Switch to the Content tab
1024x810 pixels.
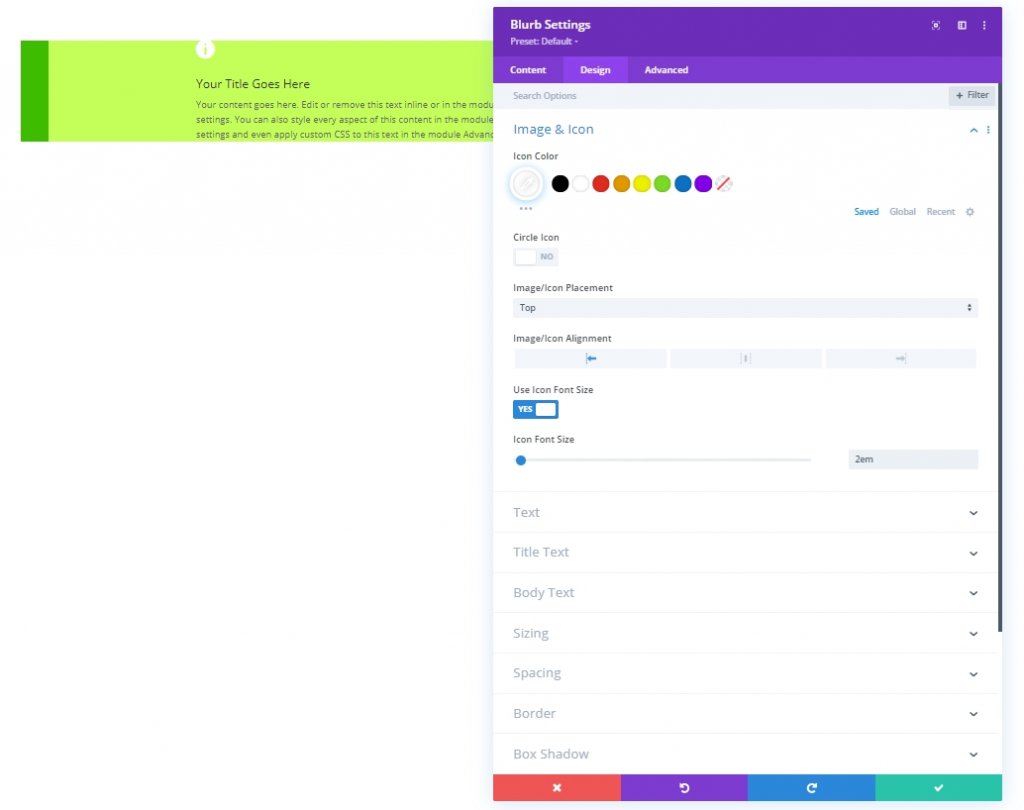(x=528, y=70)
